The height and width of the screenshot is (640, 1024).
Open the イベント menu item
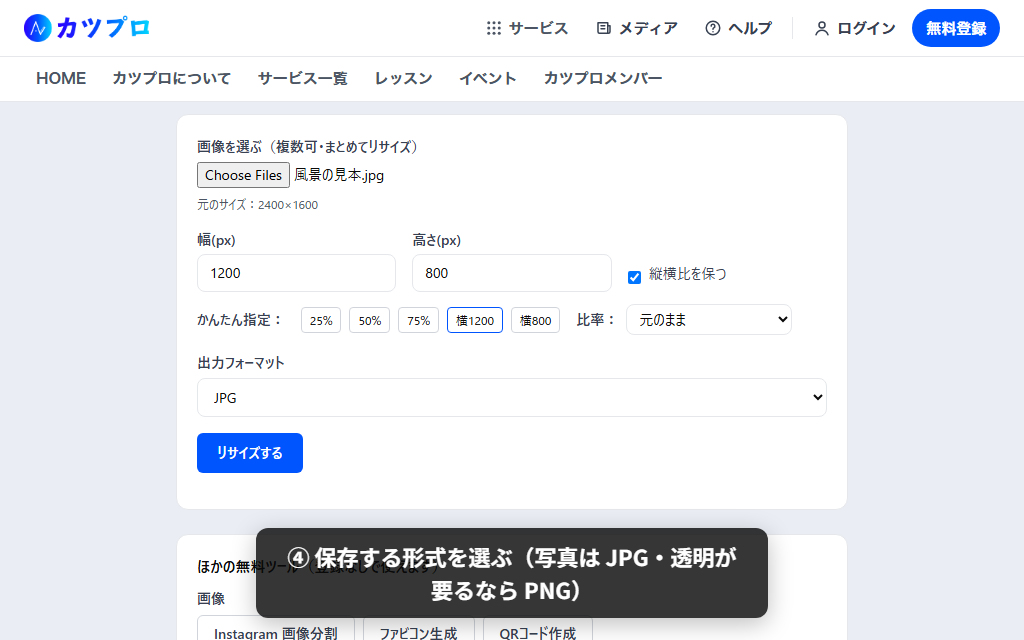point(488,78)
